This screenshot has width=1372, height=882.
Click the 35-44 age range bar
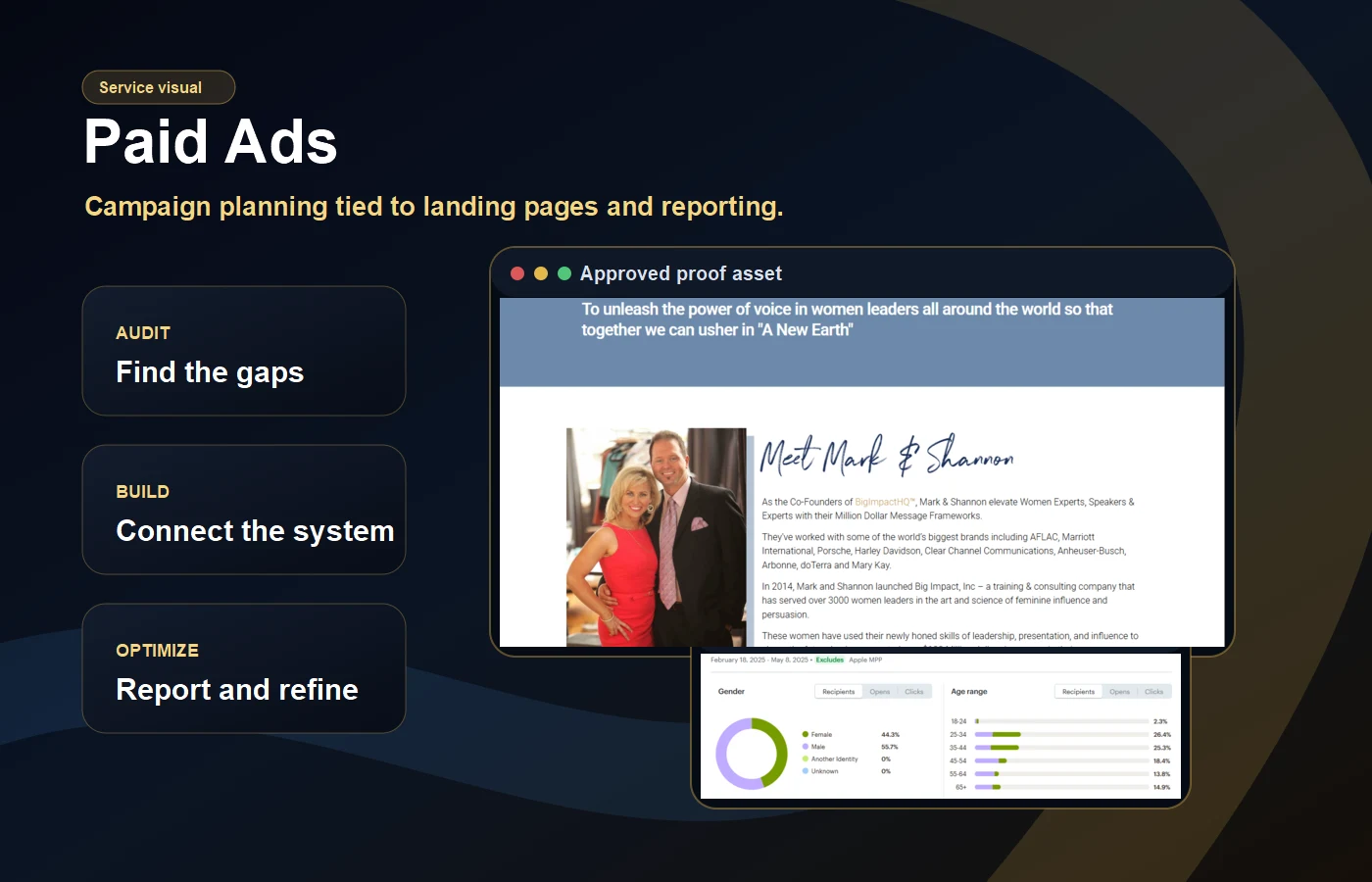(1061, 748)
